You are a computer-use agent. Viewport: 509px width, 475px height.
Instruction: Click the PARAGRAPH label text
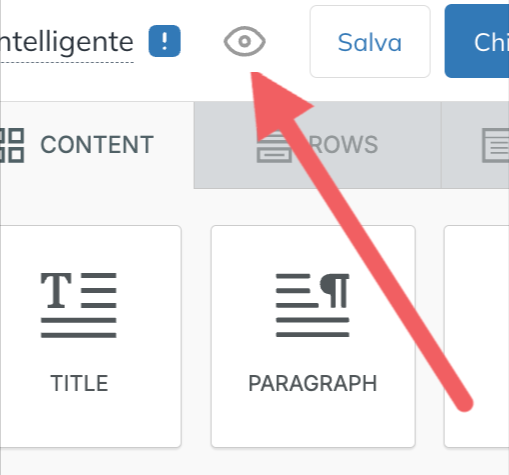click(313, 383)
